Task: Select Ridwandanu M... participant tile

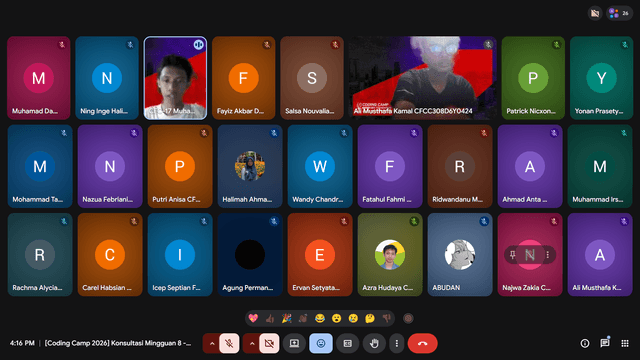Action: [460, 166]
